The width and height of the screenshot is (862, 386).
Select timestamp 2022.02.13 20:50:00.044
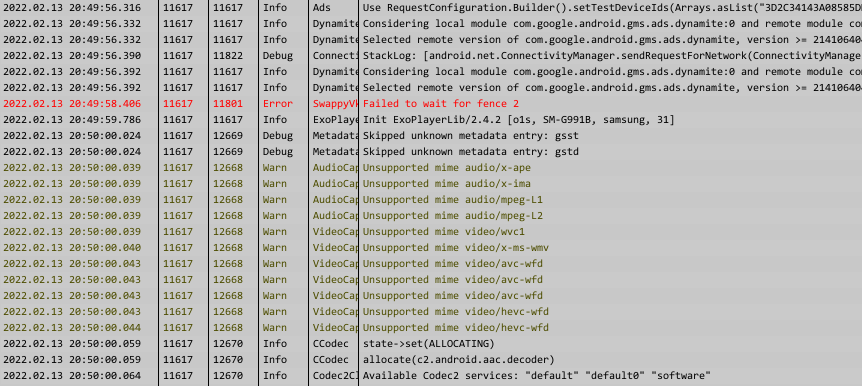(72, 327)
